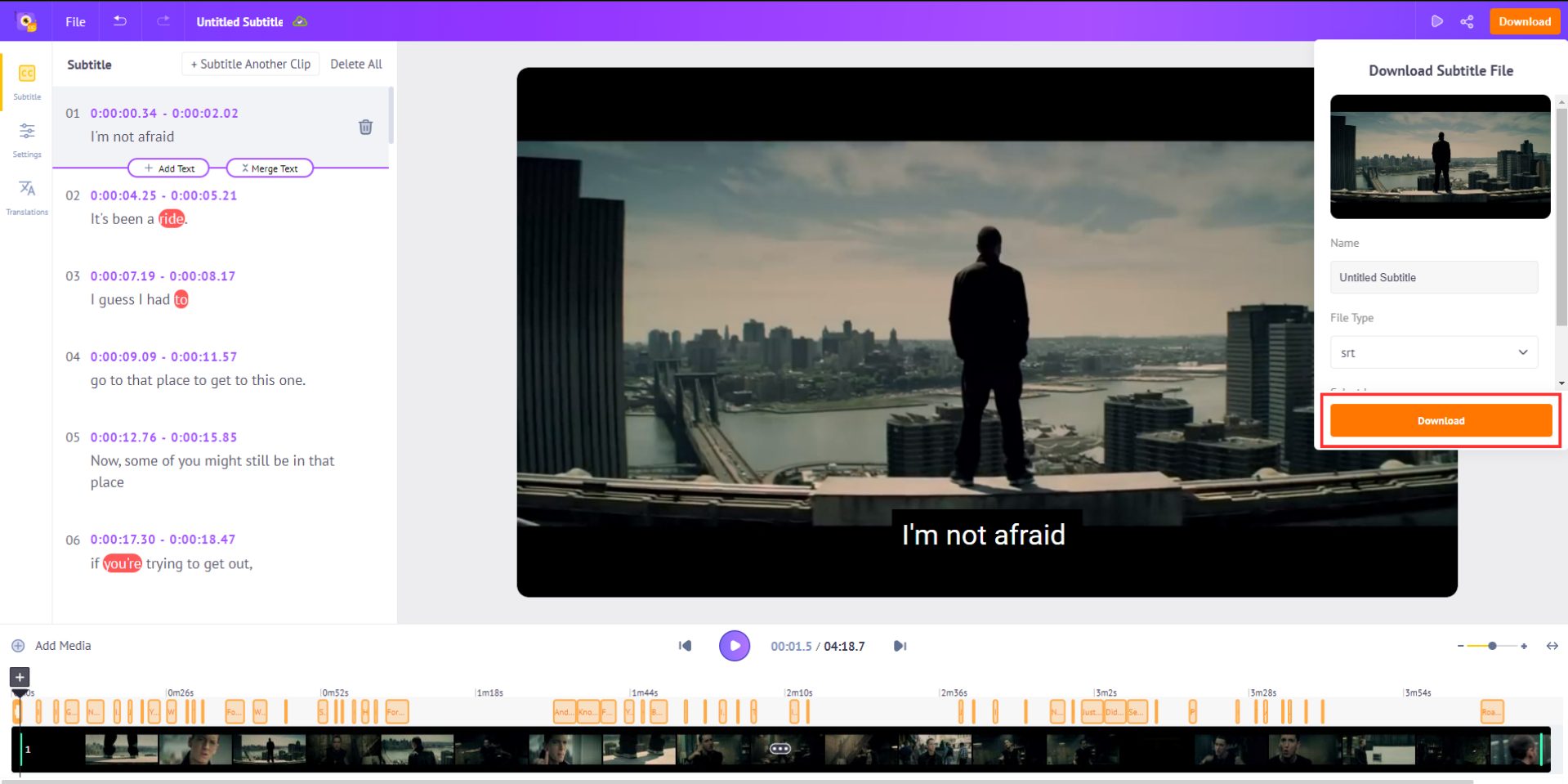Screen dimensions: 1568x784
Task: Open the Subtitle panel in left sidebar
Action: click(26, 82)
